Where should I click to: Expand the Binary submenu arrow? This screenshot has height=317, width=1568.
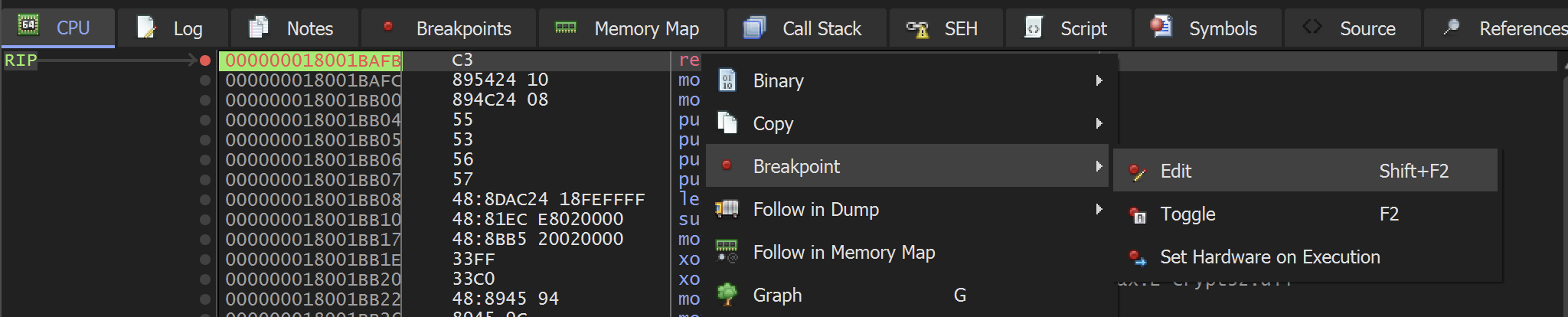click(x=1099, y=80)
